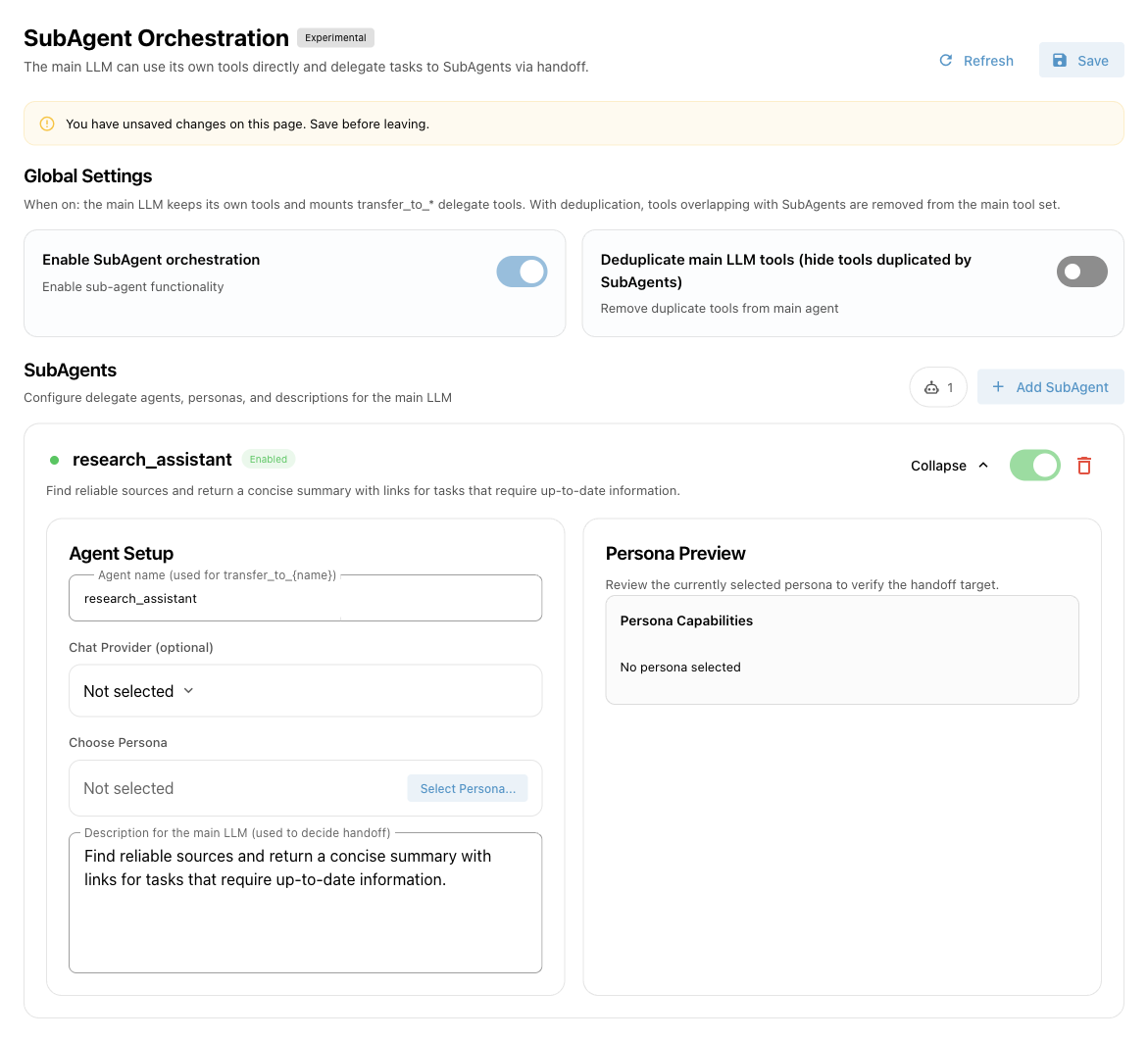Save the SubAgent orchestration settings

[x=1080, y=60]
